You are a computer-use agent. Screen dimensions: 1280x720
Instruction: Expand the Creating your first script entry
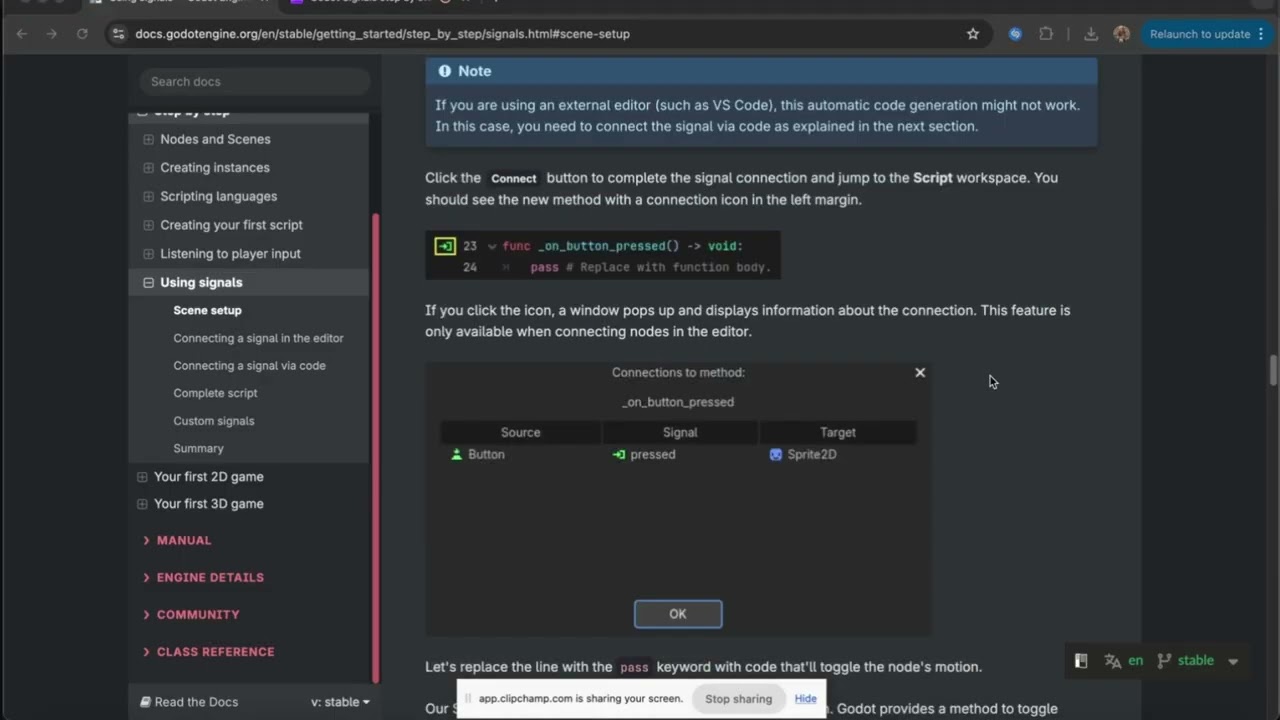pyautogui.click(x=148, y=225)
